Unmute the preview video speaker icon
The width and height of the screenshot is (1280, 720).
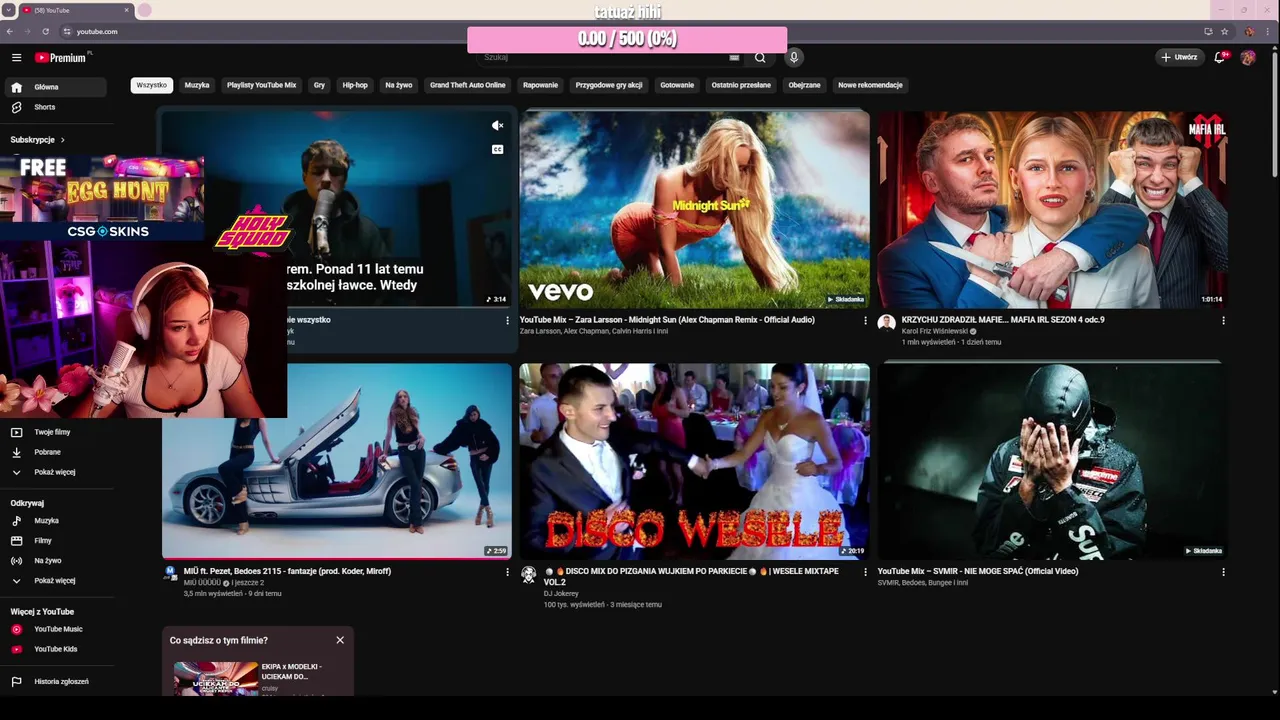[x=497, y=126]
